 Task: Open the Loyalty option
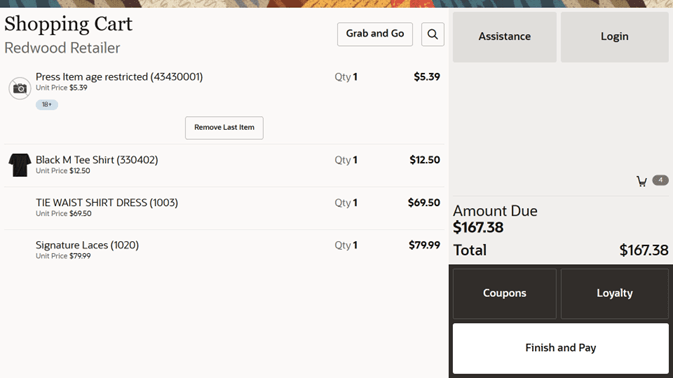pyautogui.click(x=614, y=293)
